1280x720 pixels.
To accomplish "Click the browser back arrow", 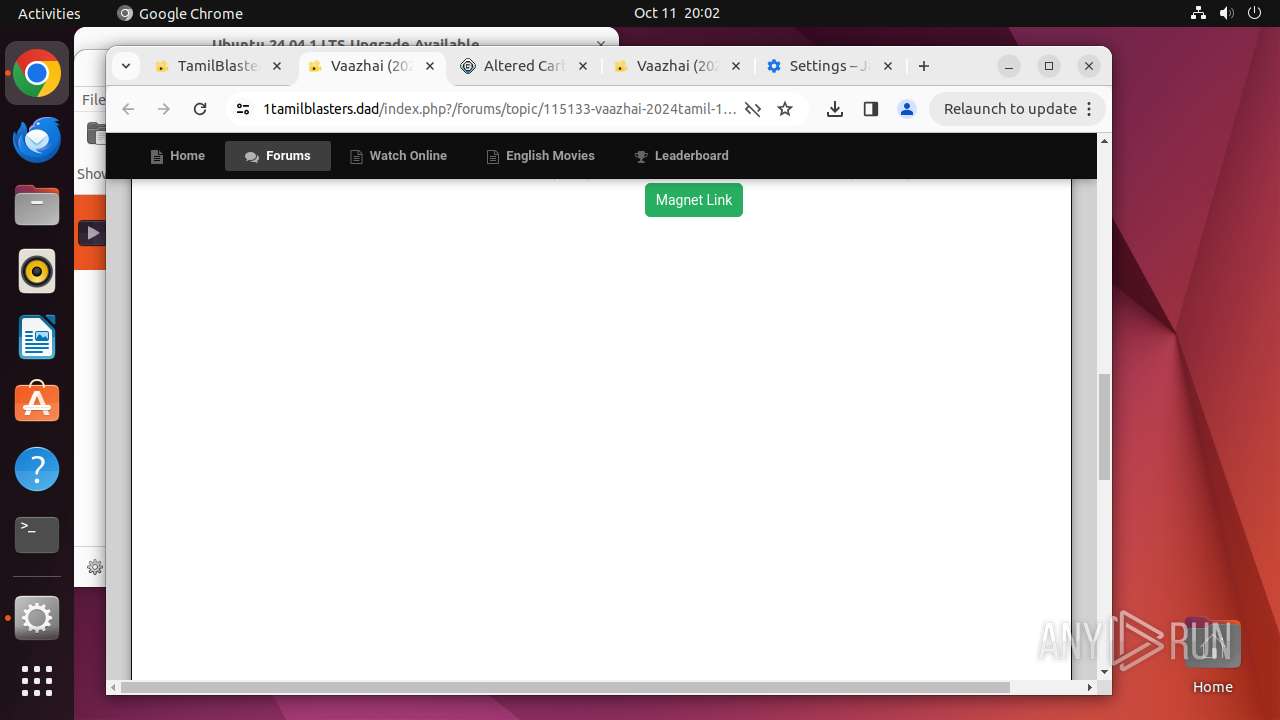I will 128,109.
